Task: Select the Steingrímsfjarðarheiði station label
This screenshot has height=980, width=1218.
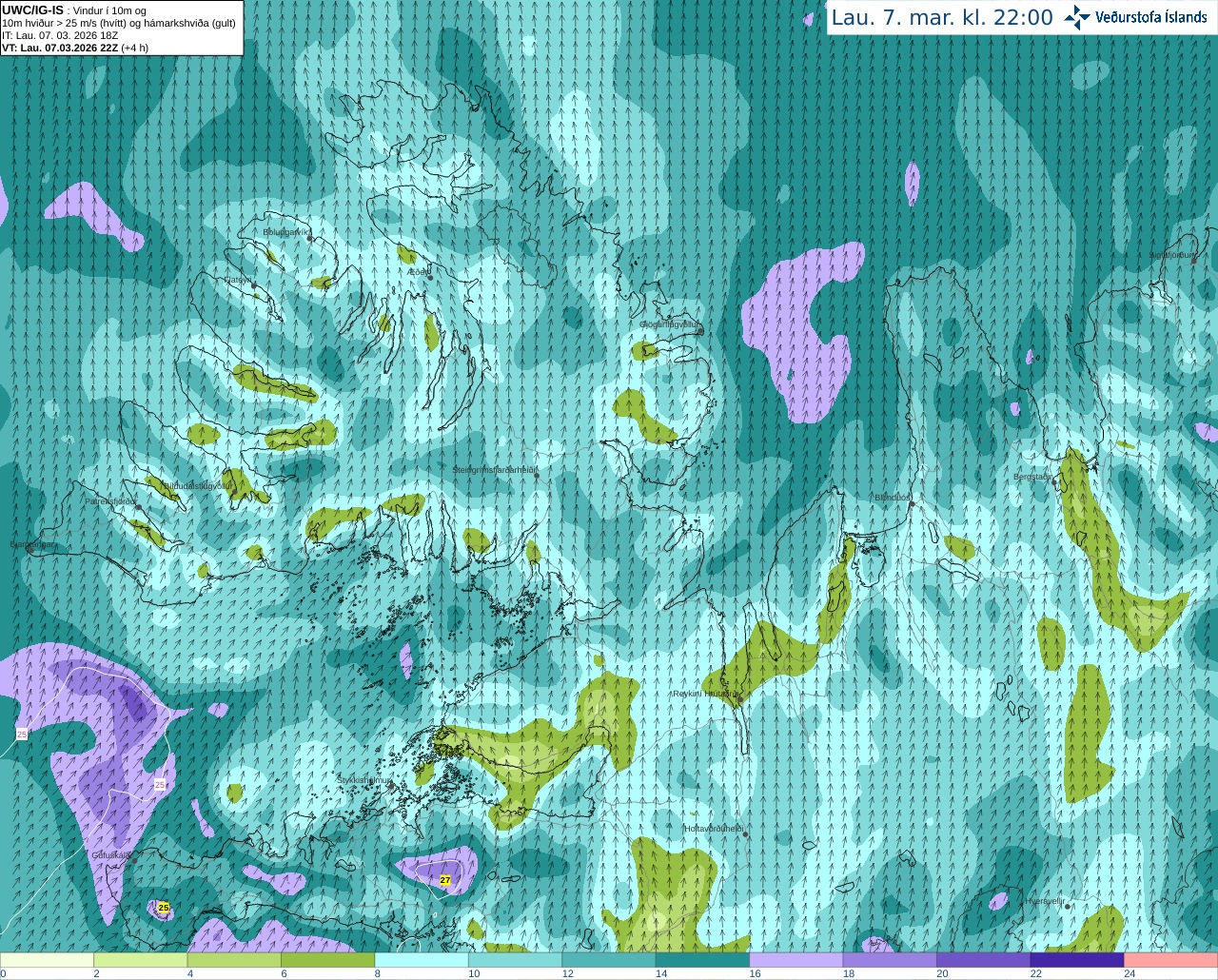Action: (495, 470)
